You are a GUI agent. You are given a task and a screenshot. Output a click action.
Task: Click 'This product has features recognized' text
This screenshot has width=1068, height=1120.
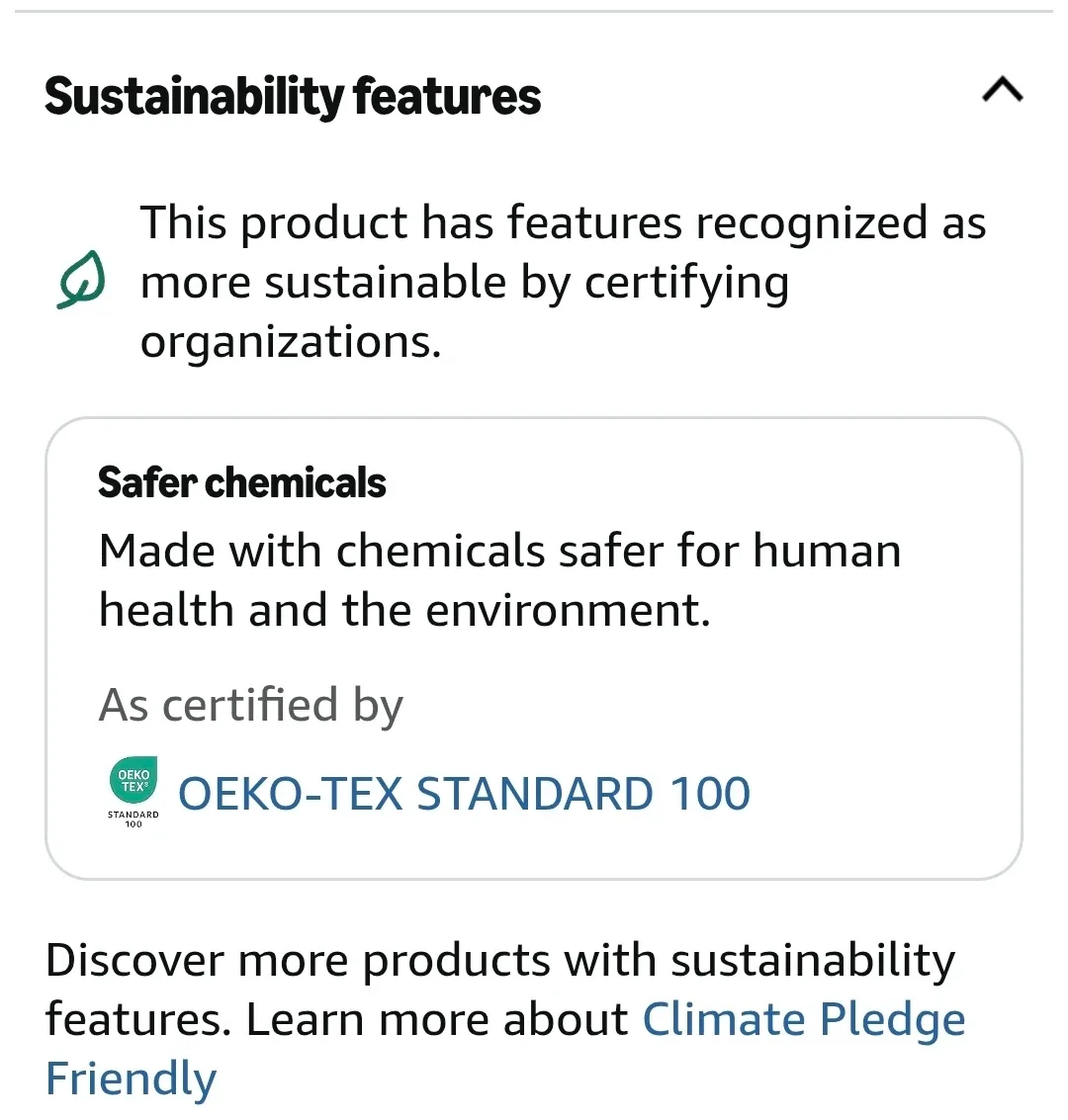click(563, 222)
